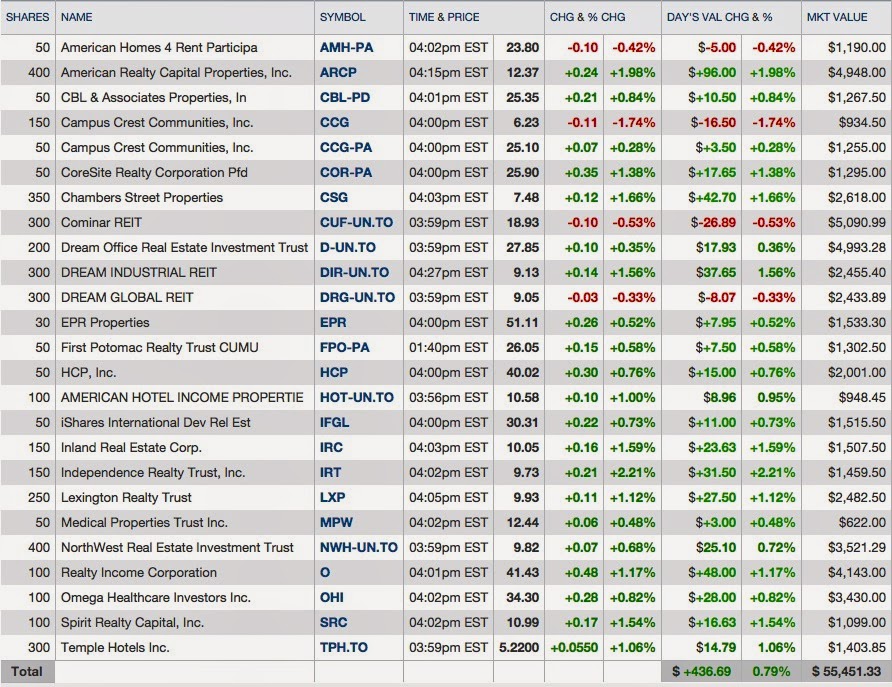Click the Temple Hotels price 5.2200
892x687 pixels.
point(519,648)
